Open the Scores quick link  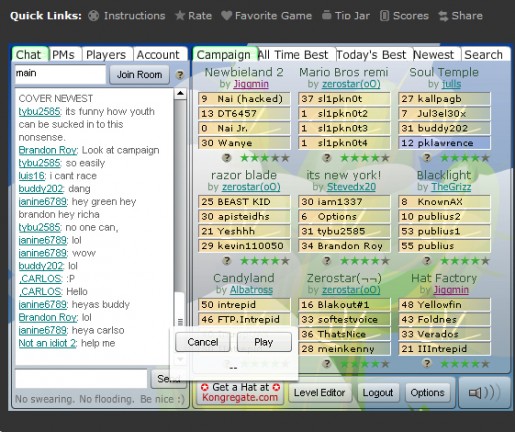tap(404, 16)
